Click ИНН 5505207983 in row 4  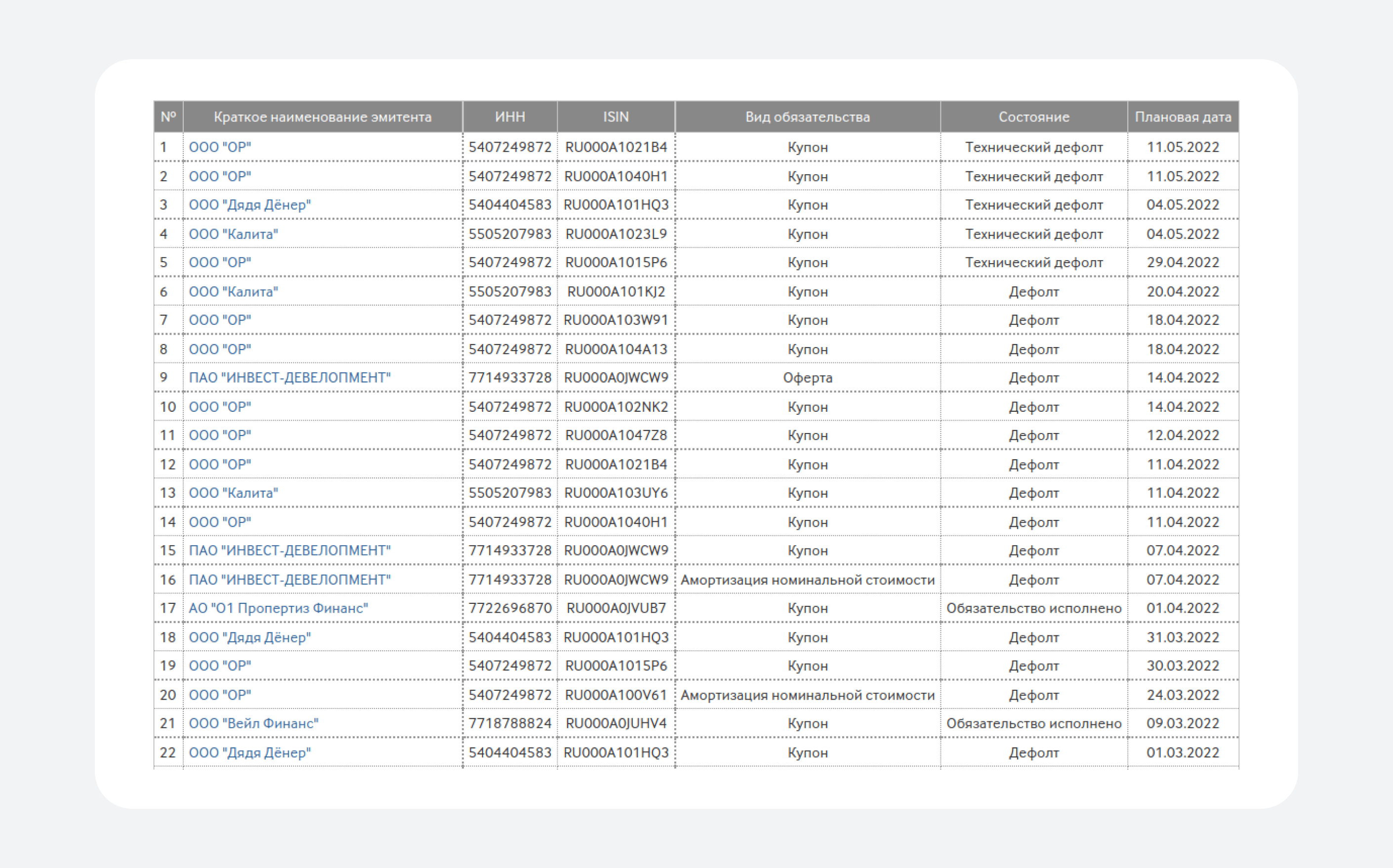pyautogui.click(x=510, y=234)
